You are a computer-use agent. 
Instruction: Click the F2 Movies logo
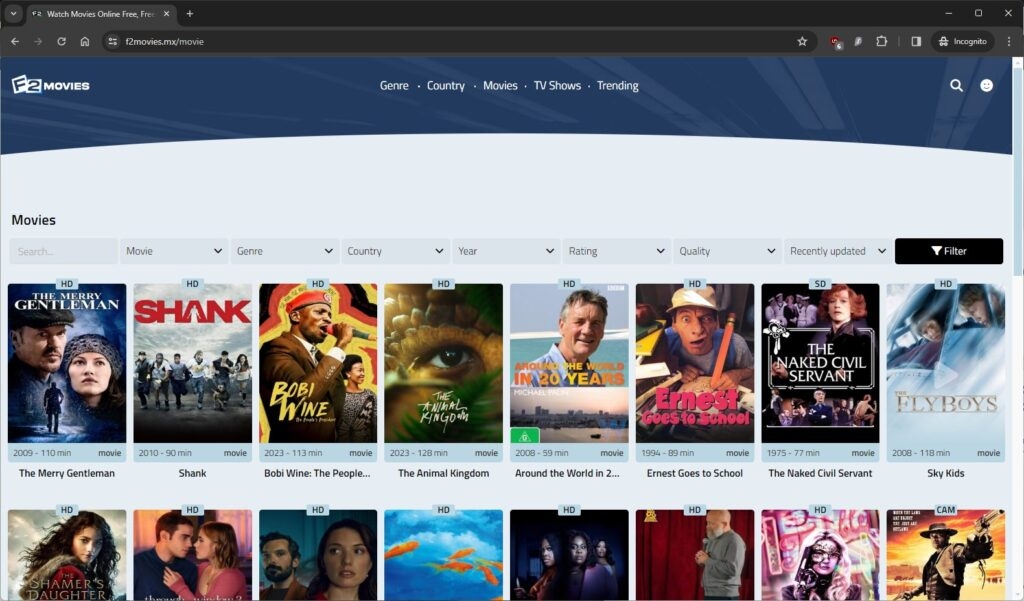click(x=50, y=85)
